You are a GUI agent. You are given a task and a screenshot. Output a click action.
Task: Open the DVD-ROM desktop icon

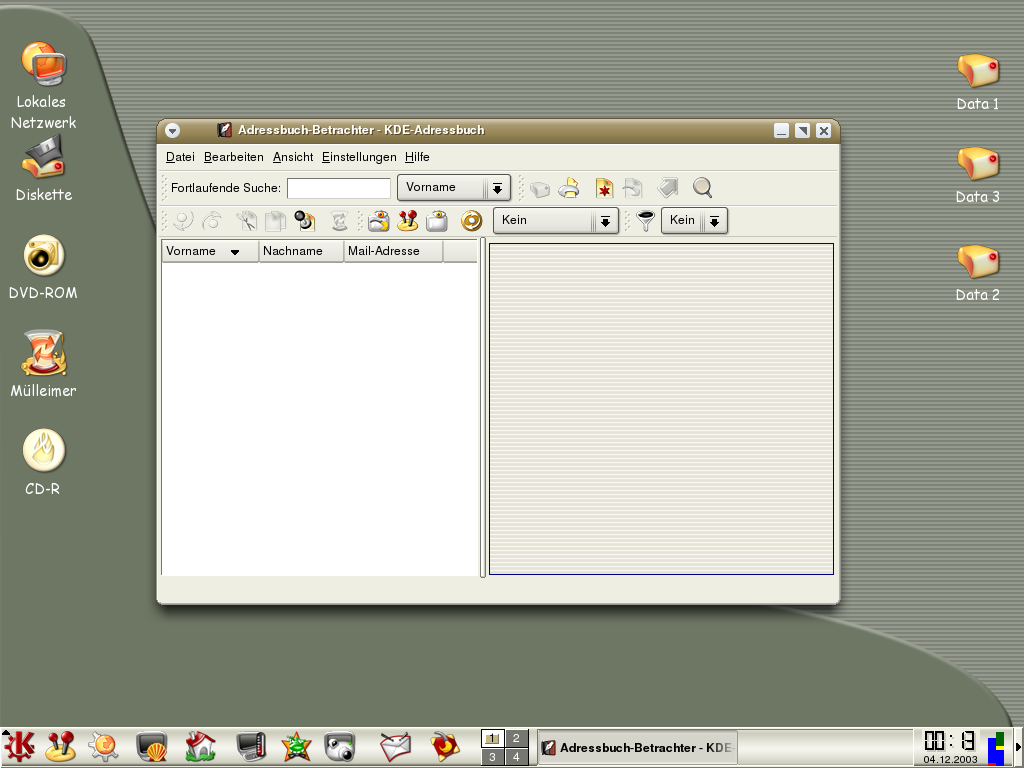click(43, 266)
